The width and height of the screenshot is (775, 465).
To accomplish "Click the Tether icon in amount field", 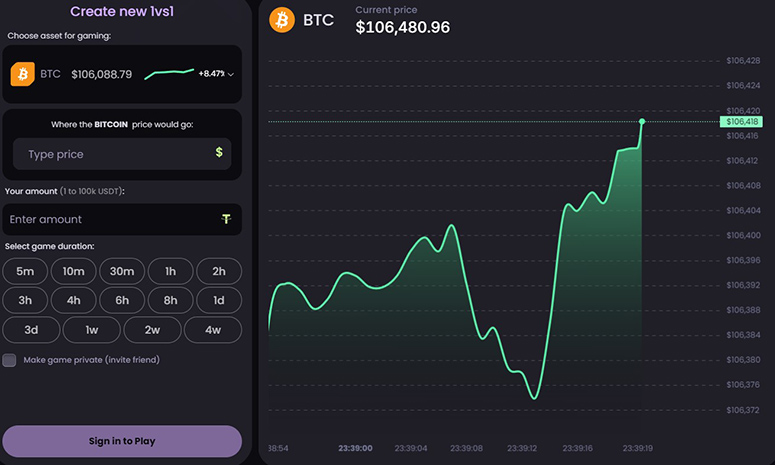I will pyautogui.click(x=227, y=219).
